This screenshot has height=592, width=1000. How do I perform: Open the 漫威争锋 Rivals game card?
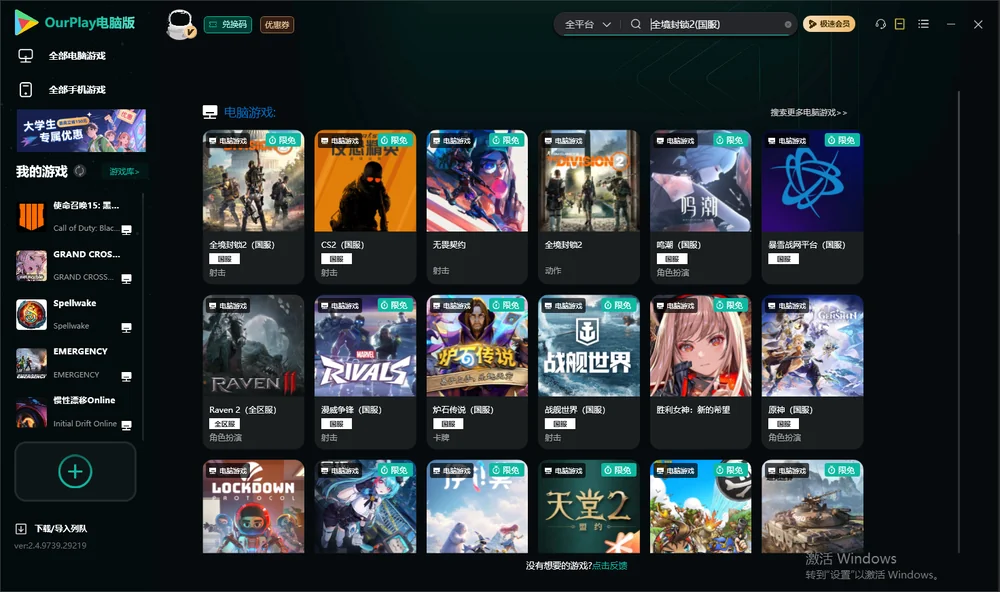[x=365, y=372]
